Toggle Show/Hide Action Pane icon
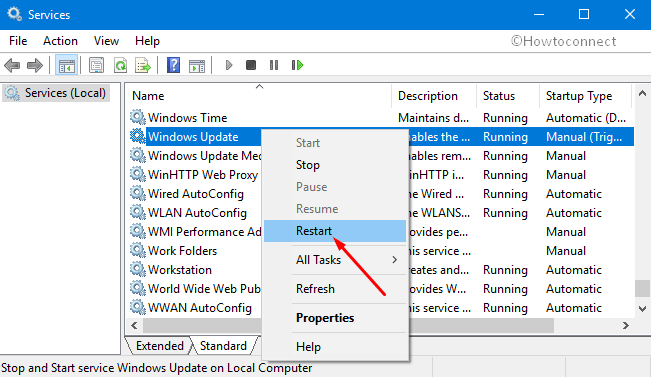This screenshot has height=377, width=651. coord(197,65)
